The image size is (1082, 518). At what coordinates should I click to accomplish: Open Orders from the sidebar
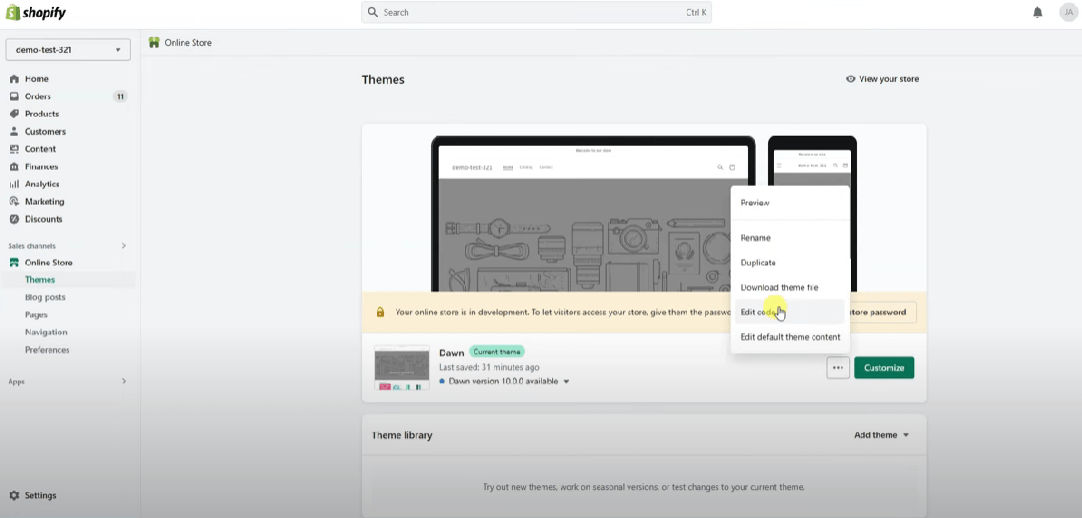(38, 97)
